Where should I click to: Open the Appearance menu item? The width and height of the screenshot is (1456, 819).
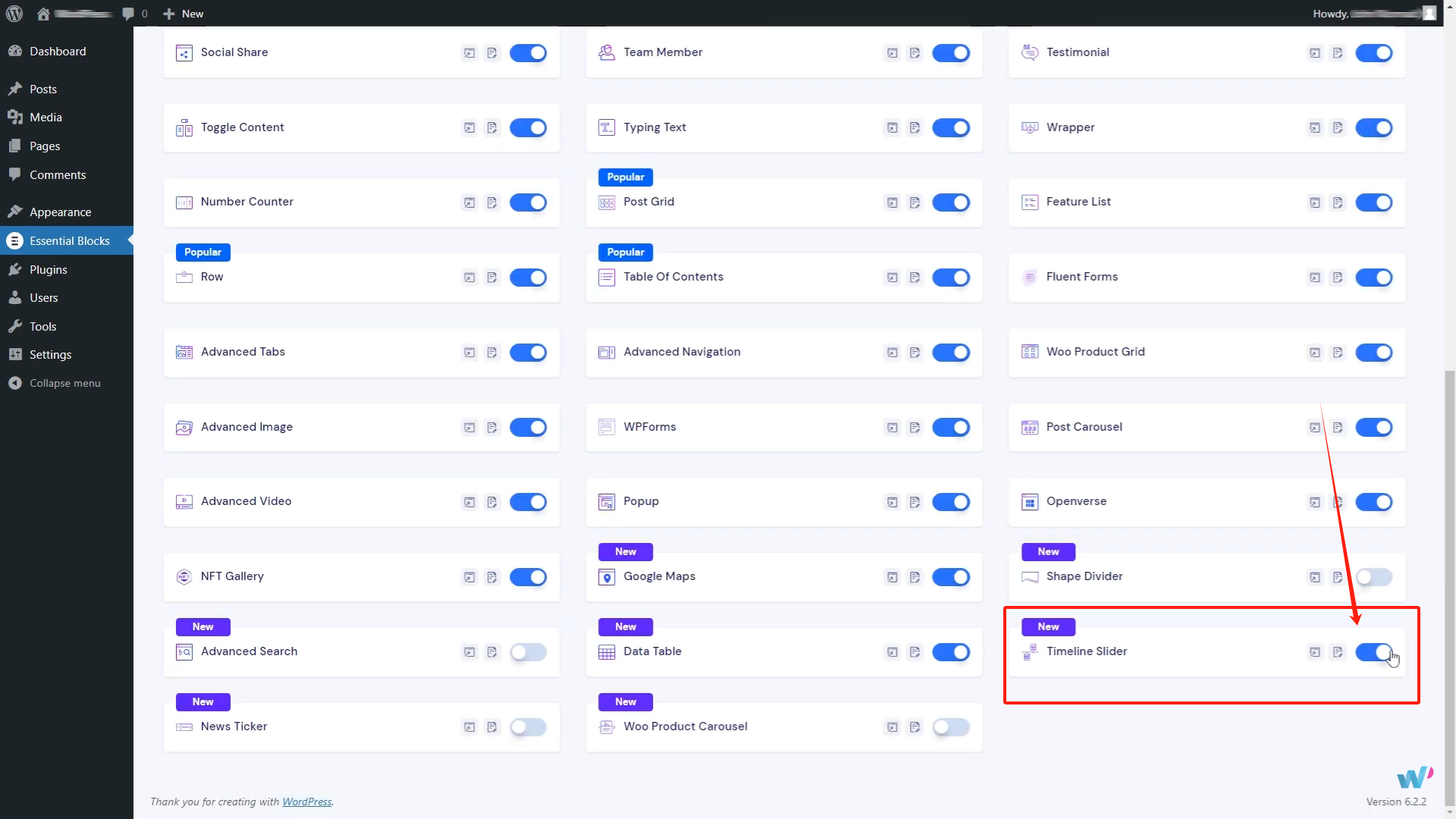[x=60, y=212]
